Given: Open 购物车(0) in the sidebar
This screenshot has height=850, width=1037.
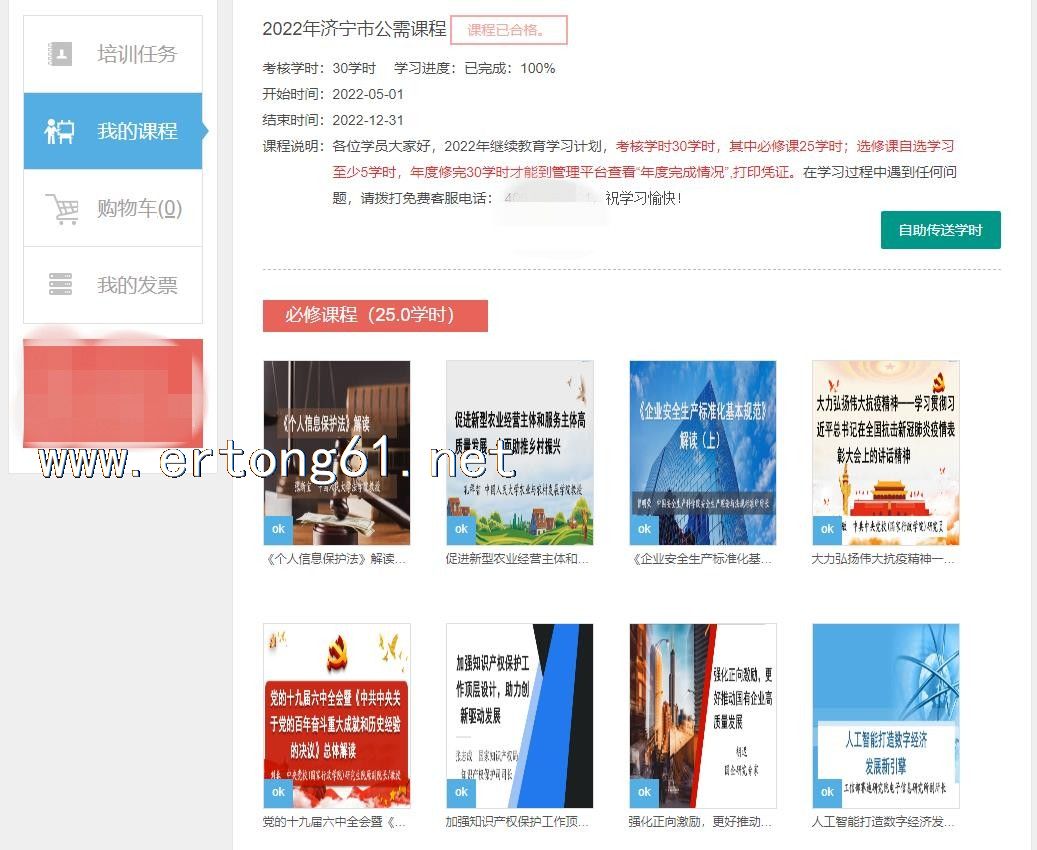Looking at the screenshot, I should tap(139, 209).
